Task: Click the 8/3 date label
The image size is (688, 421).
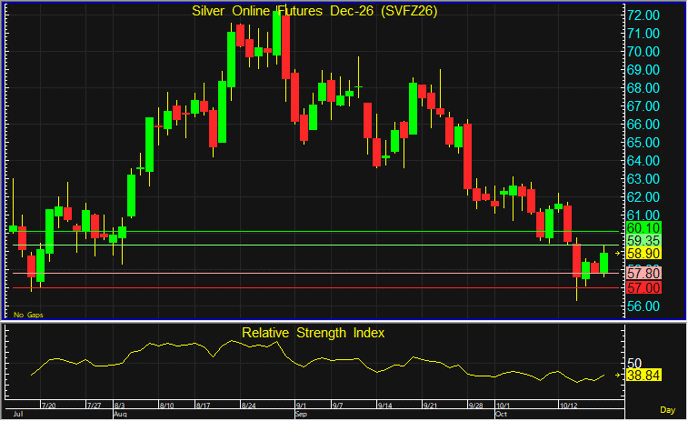Action: pos(119,405)
